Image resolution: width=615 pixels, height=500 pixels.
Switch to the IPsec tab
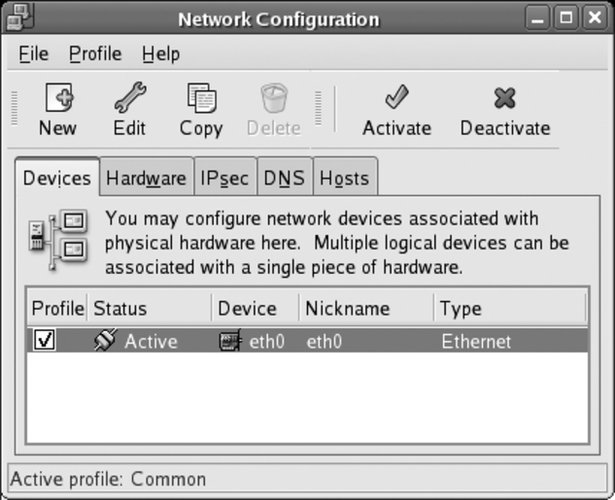pos(225,179)
